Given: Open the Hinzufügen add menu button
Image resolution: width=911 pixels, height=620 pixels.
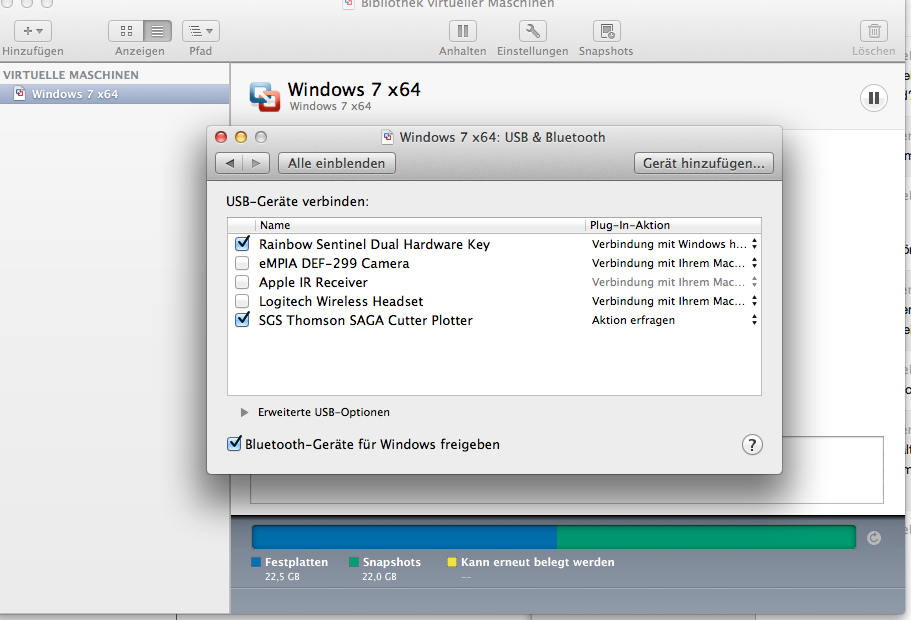Looking at the screenshot, I should click(x=33, y=31).
